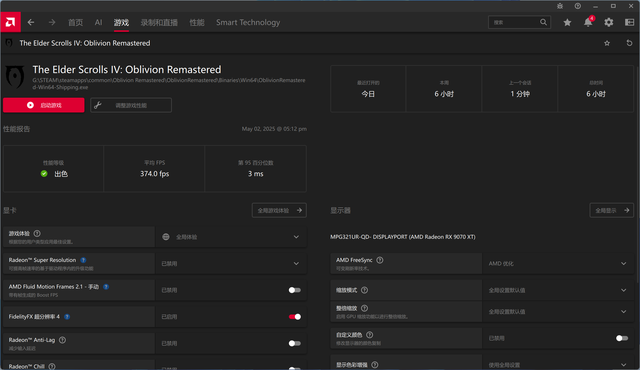Click the favorites star in top bar
The height and width of the screenshot is (370, 640).
[x=567, y=22]
